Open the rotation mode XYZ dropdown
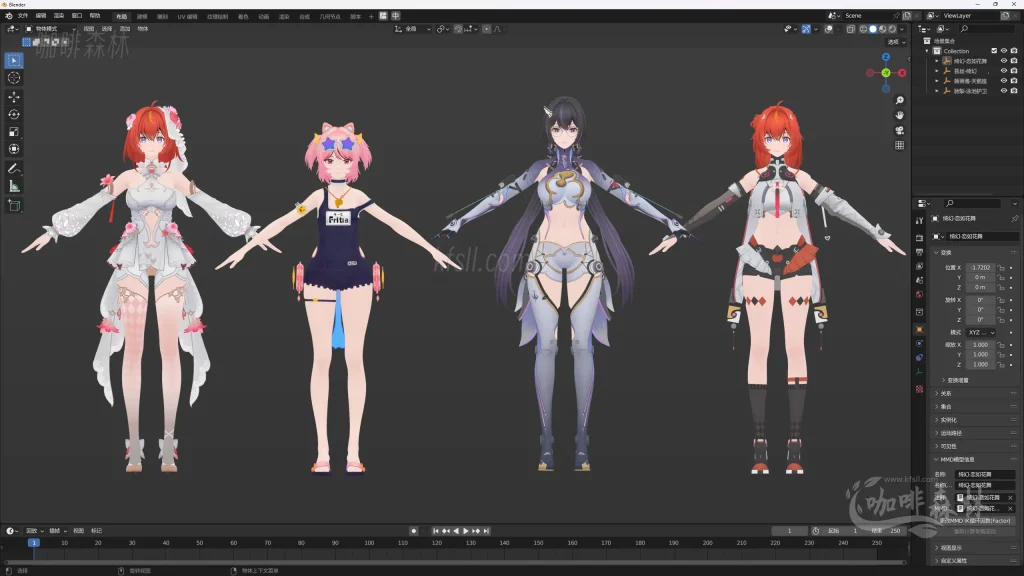The height and width of the screenshot is (576, 1024). tap(981, 332)
